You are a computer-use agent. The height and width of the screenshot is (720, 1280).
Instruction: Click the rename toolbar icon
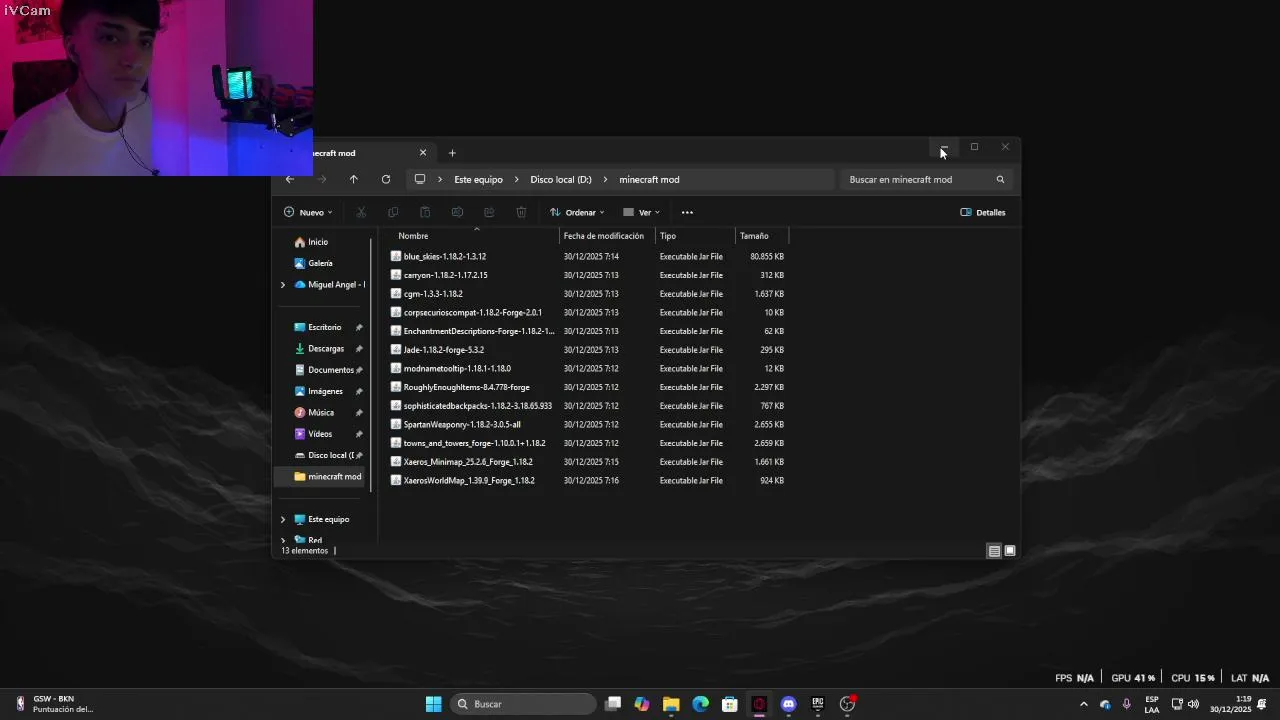(x=457, y=212)
